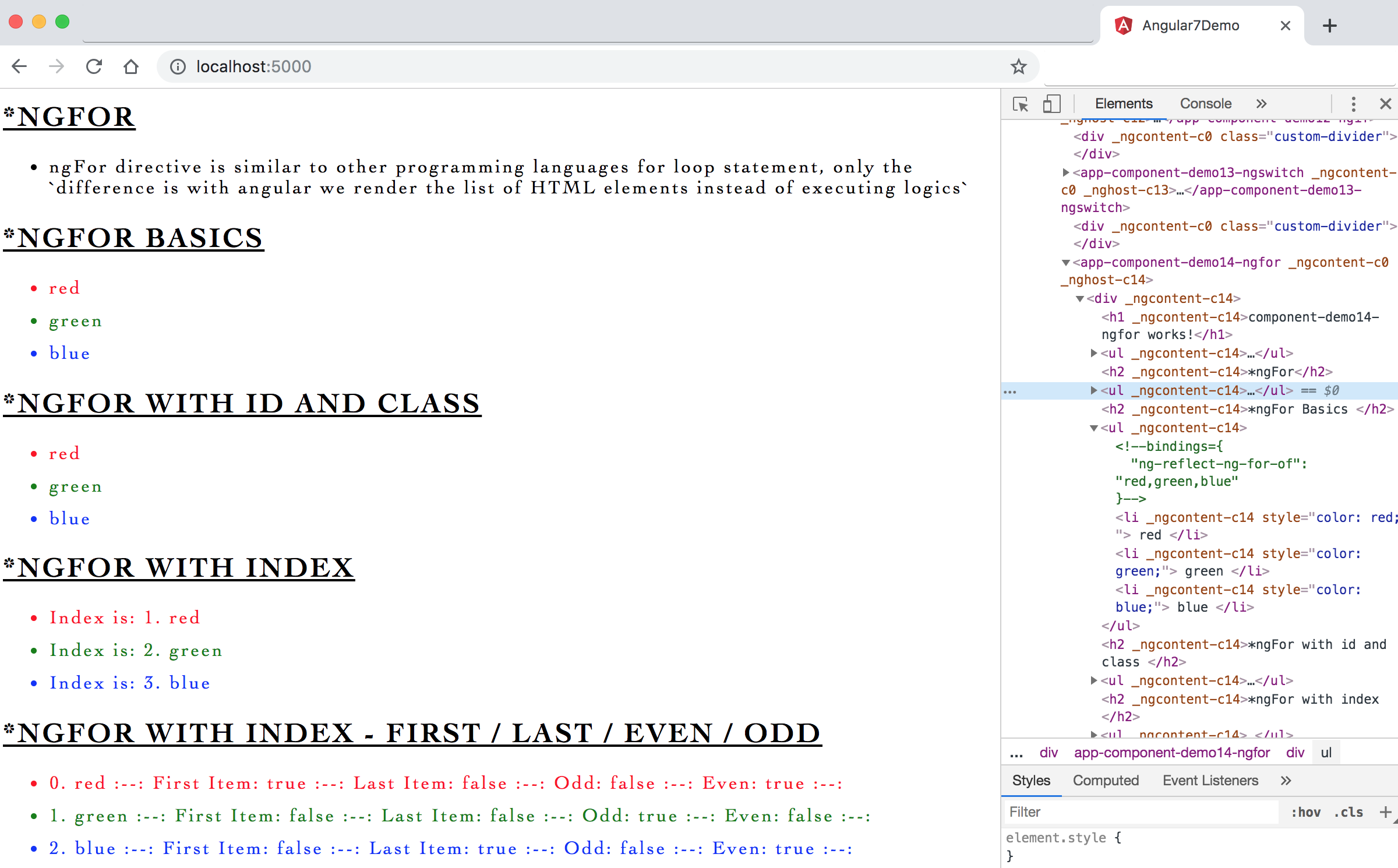Image resolution: width=1398 pixels, height=868 pixels.
Task: Toggle the device toolbar icon
Action: (1051, 104)
